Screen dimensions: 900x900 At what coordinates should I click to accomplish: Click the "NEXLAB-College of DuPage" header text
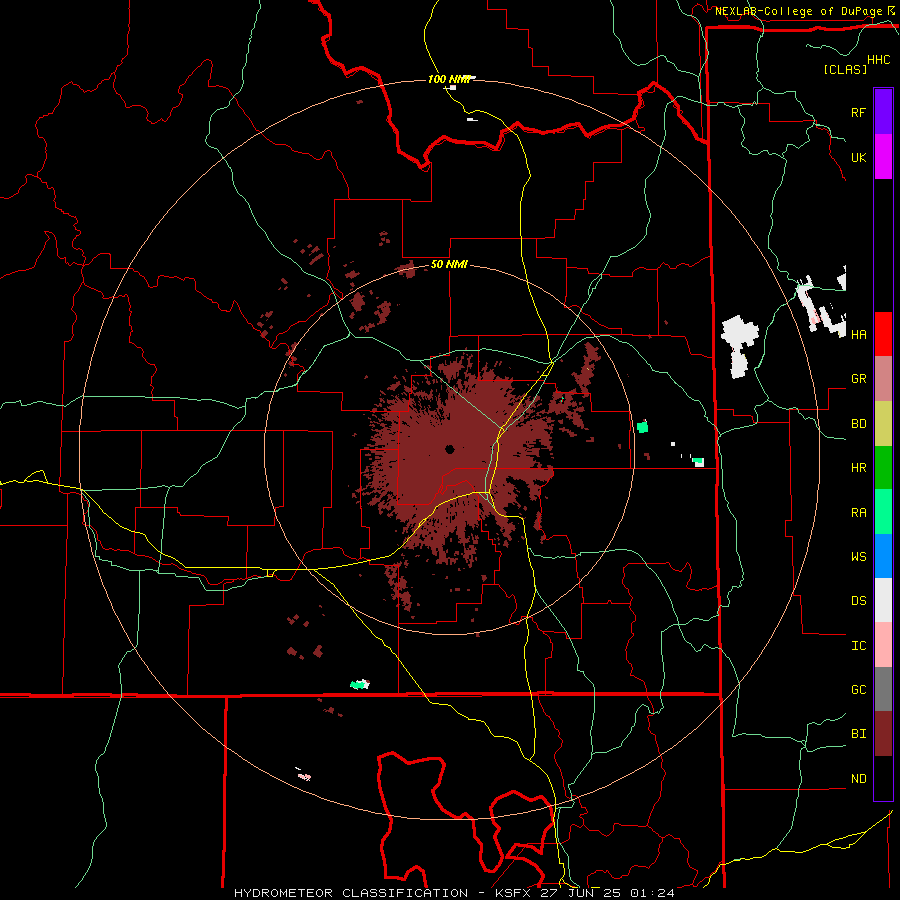coord(798,11)
